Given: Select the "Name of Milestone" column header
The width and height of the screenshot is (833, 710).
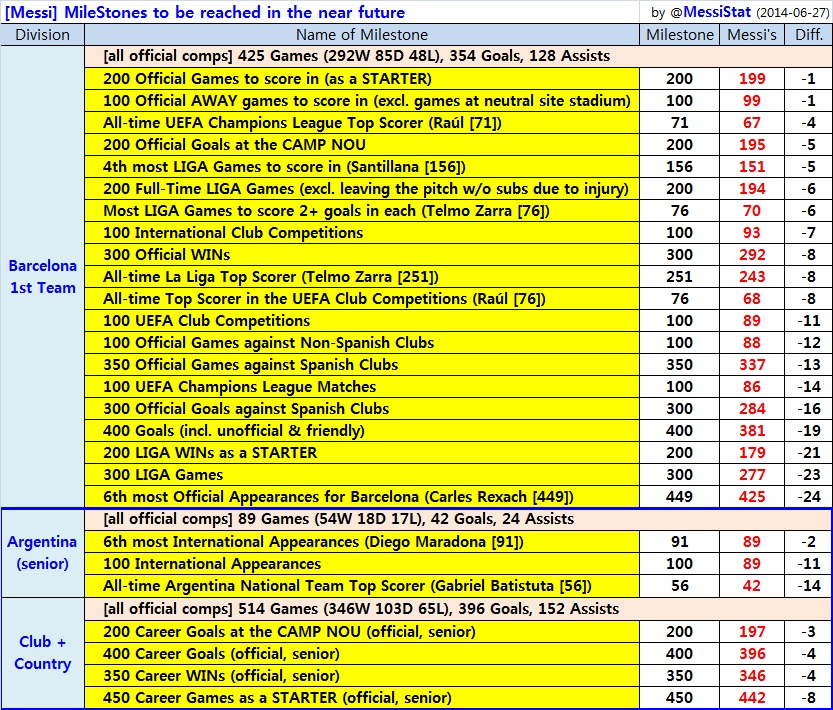Looking at the screenshot, I should click(x=362, y=35).
